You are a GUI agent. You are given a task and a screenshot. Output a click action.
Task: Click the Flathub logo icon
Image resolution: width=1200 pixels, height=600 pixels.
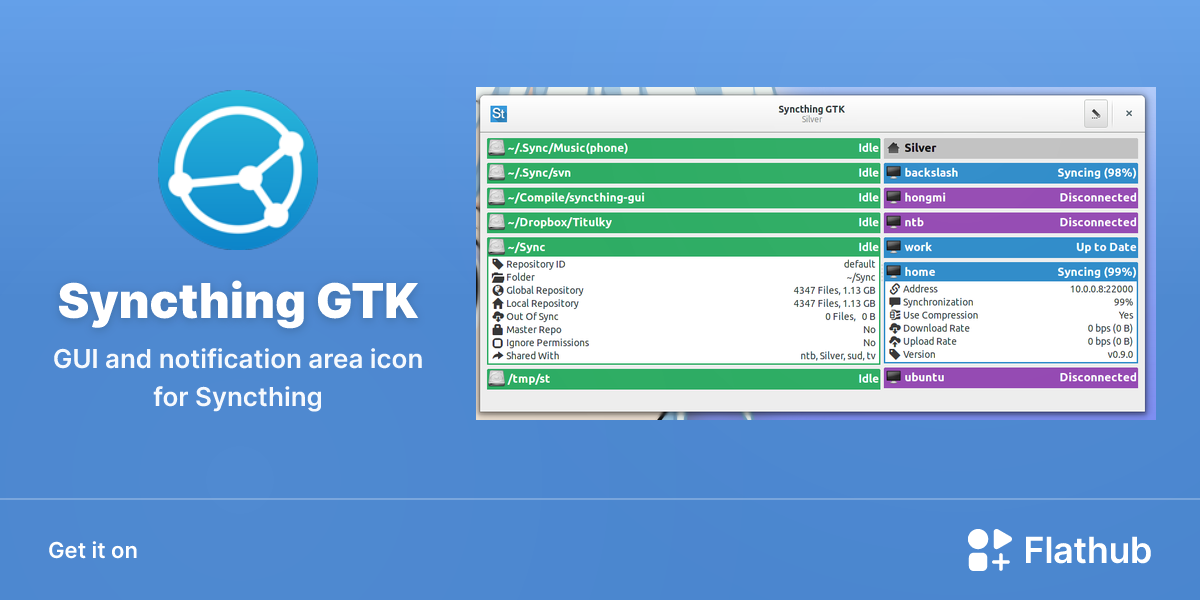pos(990,550)
